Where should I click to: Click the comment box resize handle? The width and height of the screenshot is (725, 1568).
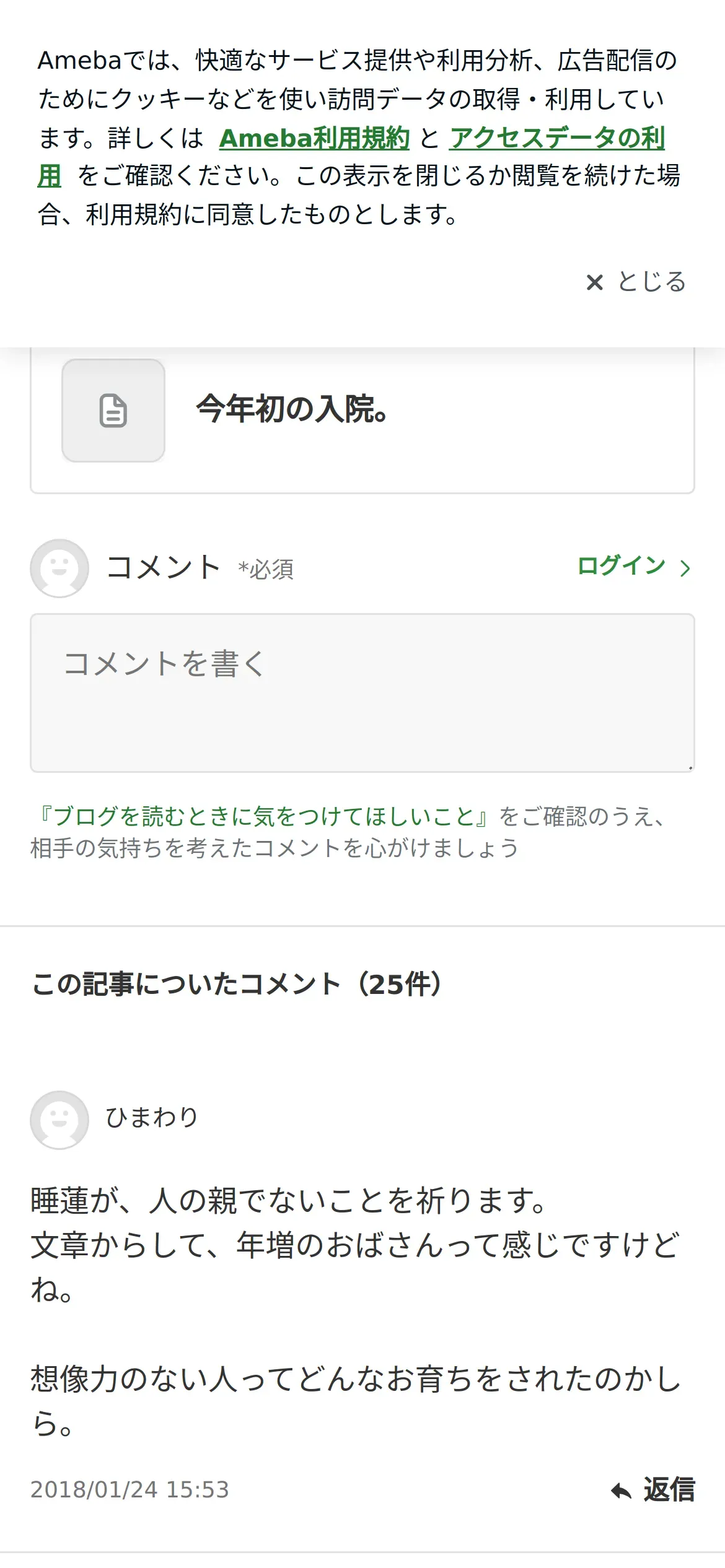point(690,767)
